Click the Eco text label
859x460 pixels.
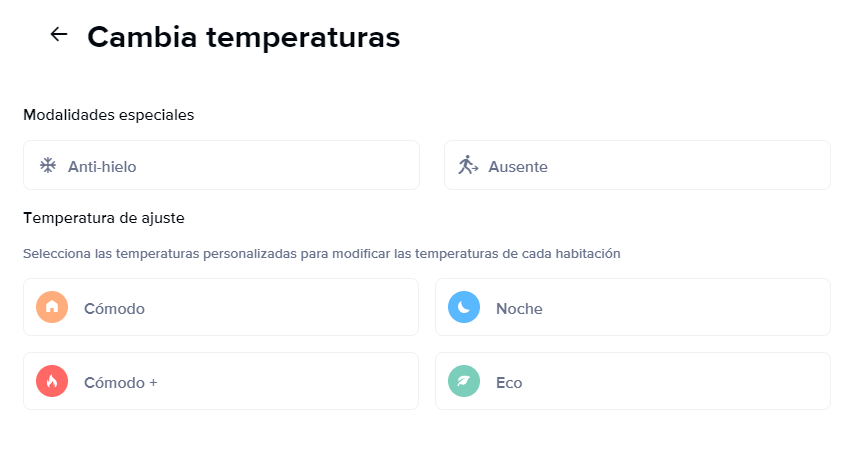(509, 382)
